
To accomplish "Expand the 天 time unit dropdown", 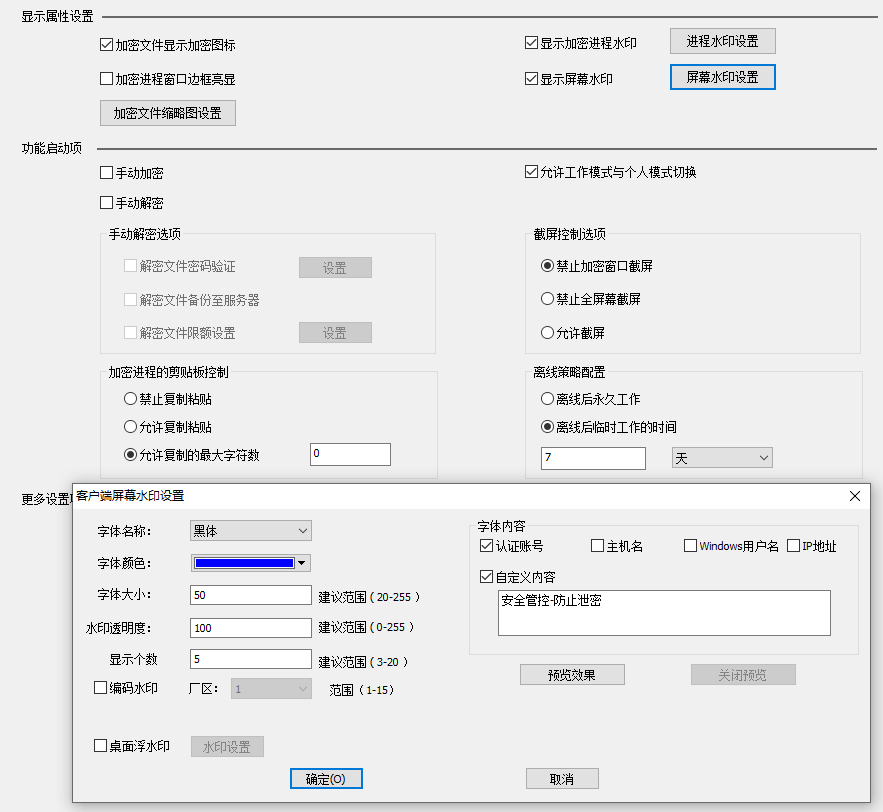I will click(x=722, y=458).
